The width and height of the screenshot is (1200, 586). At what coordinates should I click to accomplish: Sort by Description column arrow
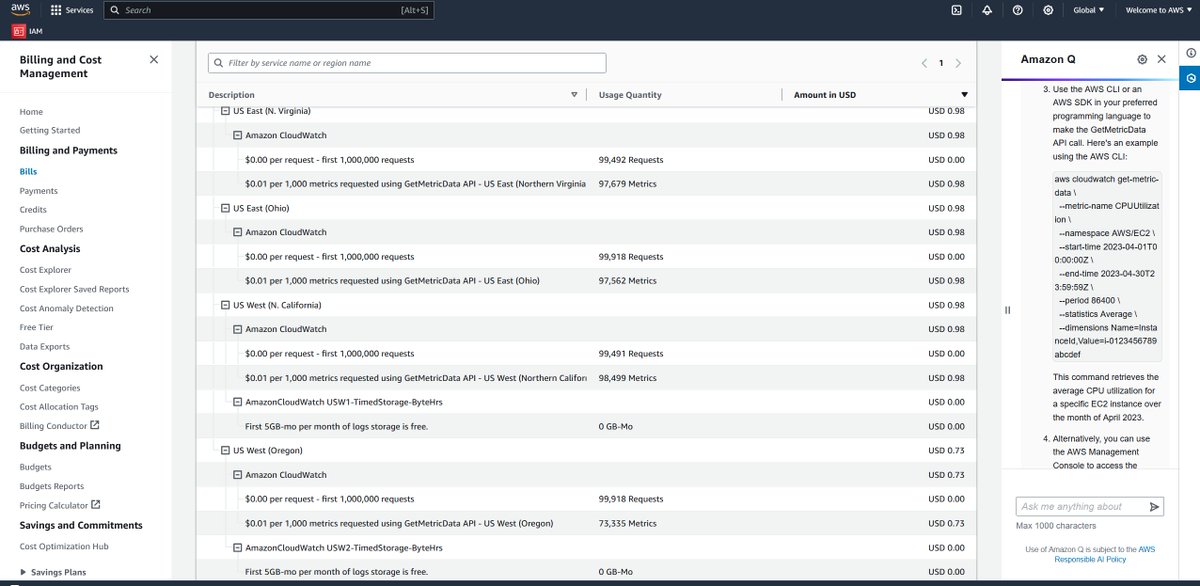click(574, 95)
